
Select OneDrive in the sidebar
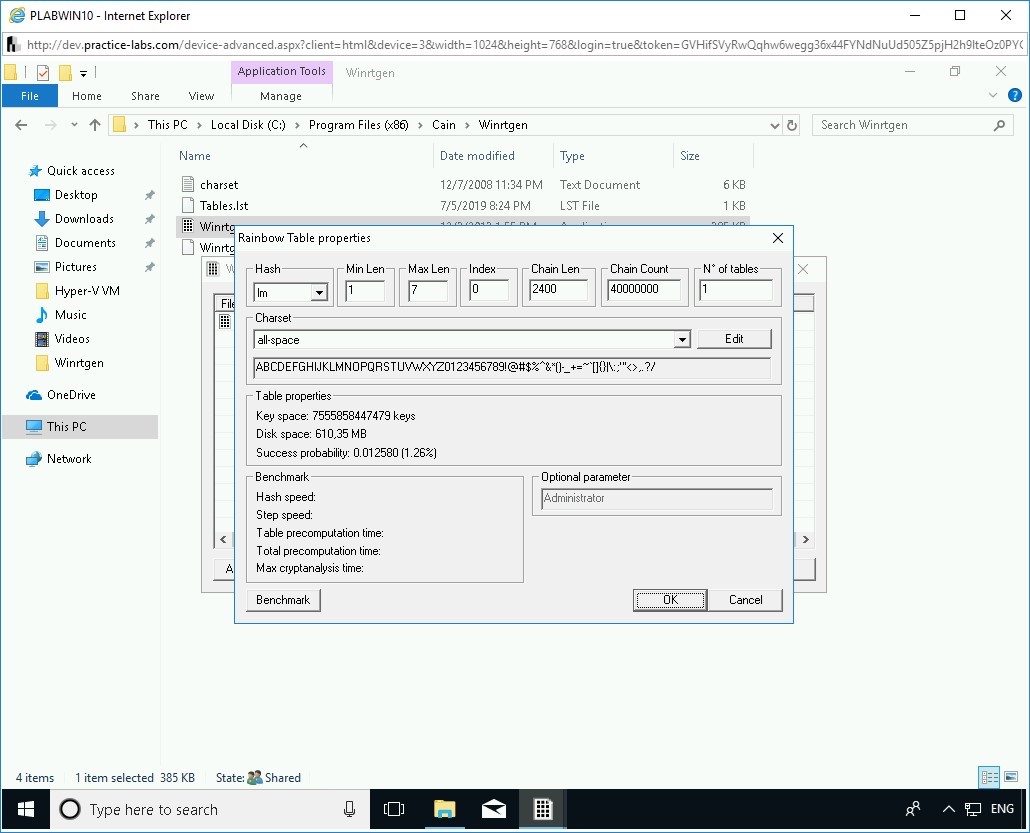[74, 394]
